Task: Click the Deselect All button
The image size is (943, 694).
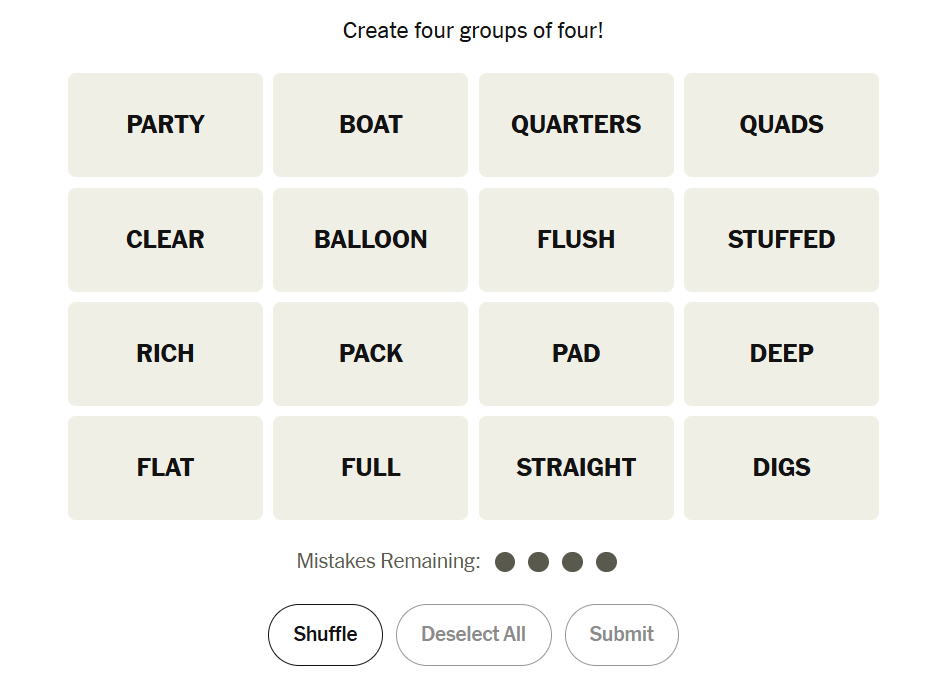Action: 473,635
